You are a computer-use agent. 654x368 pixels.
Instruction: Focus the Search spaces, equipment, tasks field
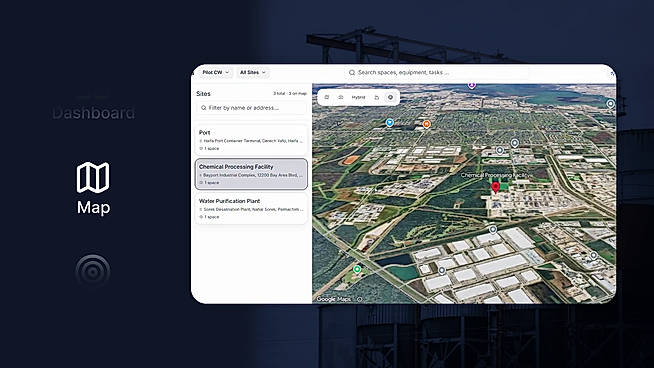(436, 73)
